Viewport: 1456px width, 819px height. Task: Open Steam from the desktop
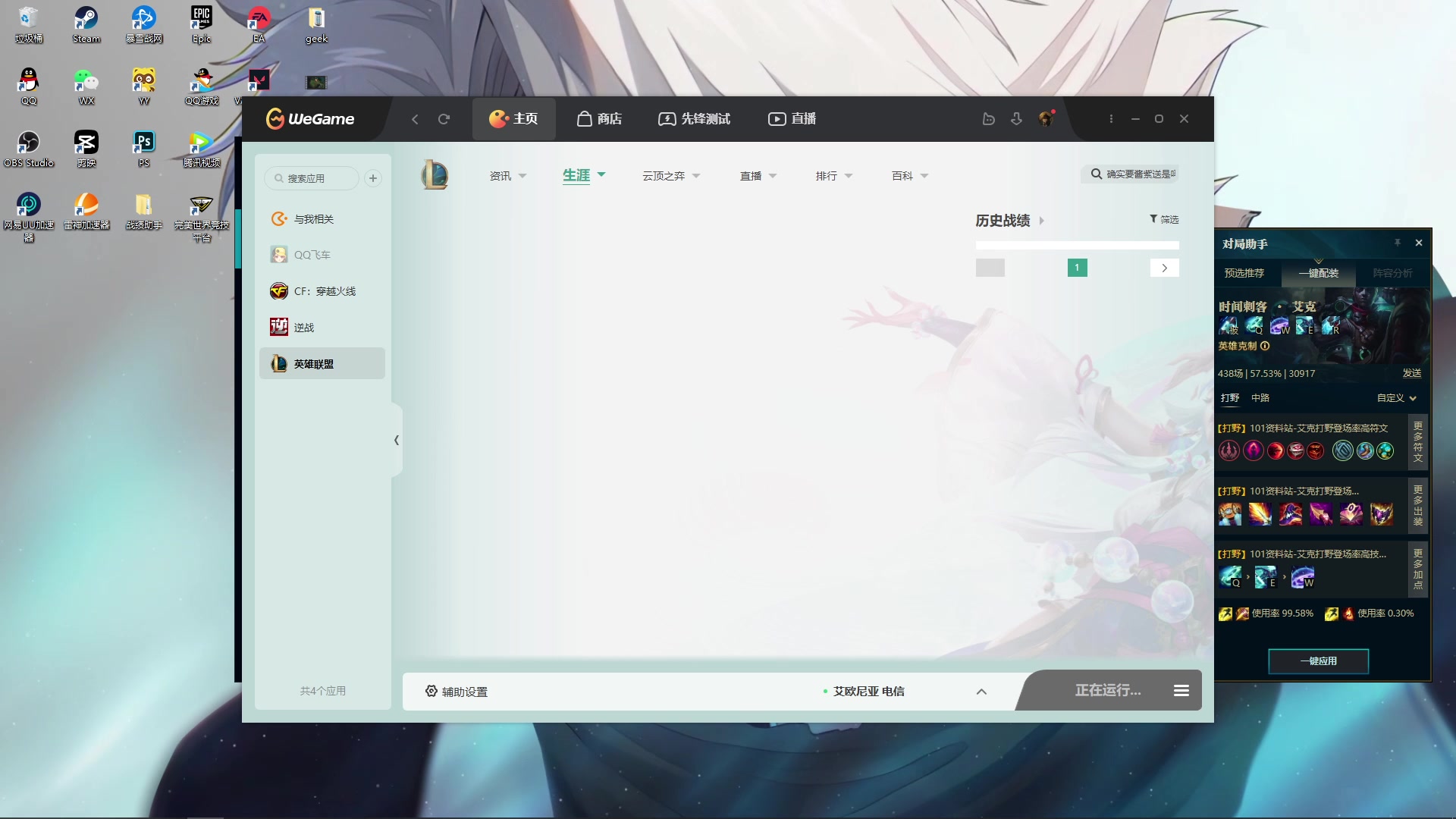pyautogui.click(x=86, y=24)
